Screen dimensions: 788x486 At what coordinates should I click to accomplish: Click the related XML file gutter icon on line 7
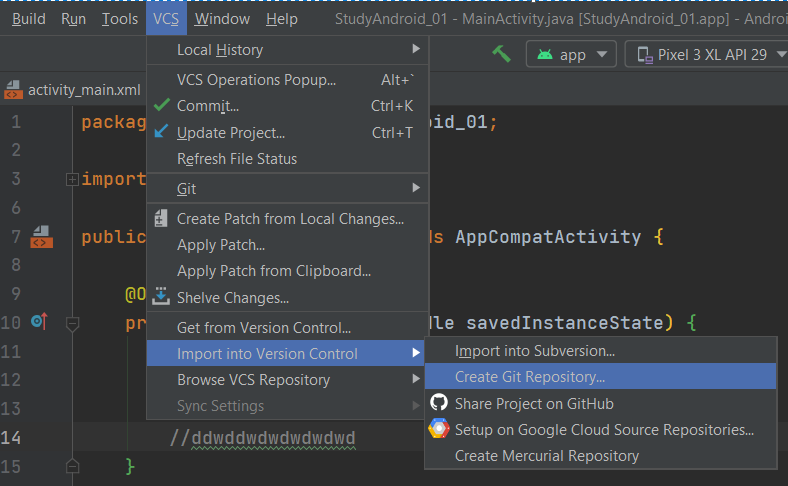click(41, 237)
